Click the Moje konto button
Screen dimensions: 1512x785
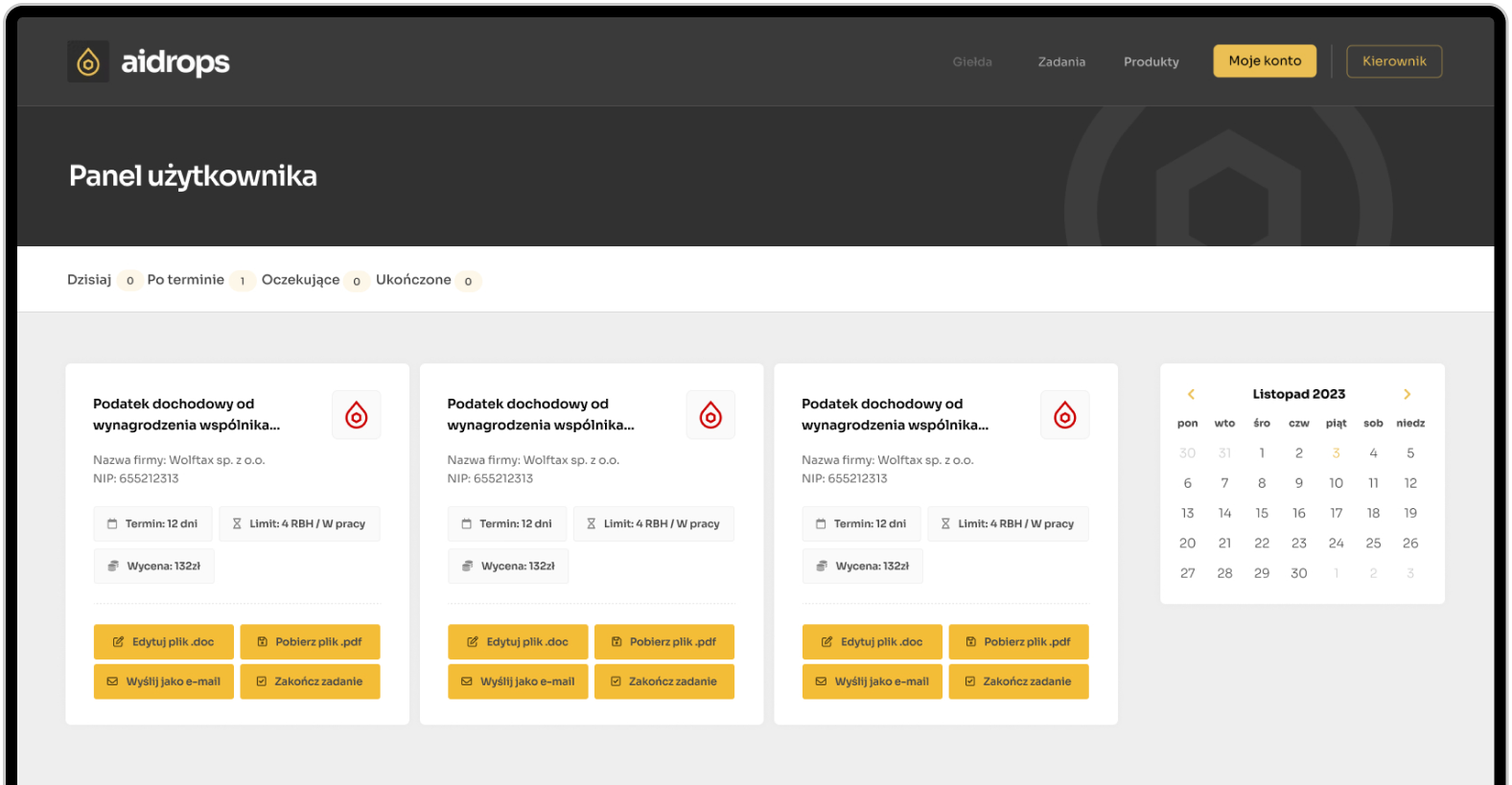[x=1265, y=61]
